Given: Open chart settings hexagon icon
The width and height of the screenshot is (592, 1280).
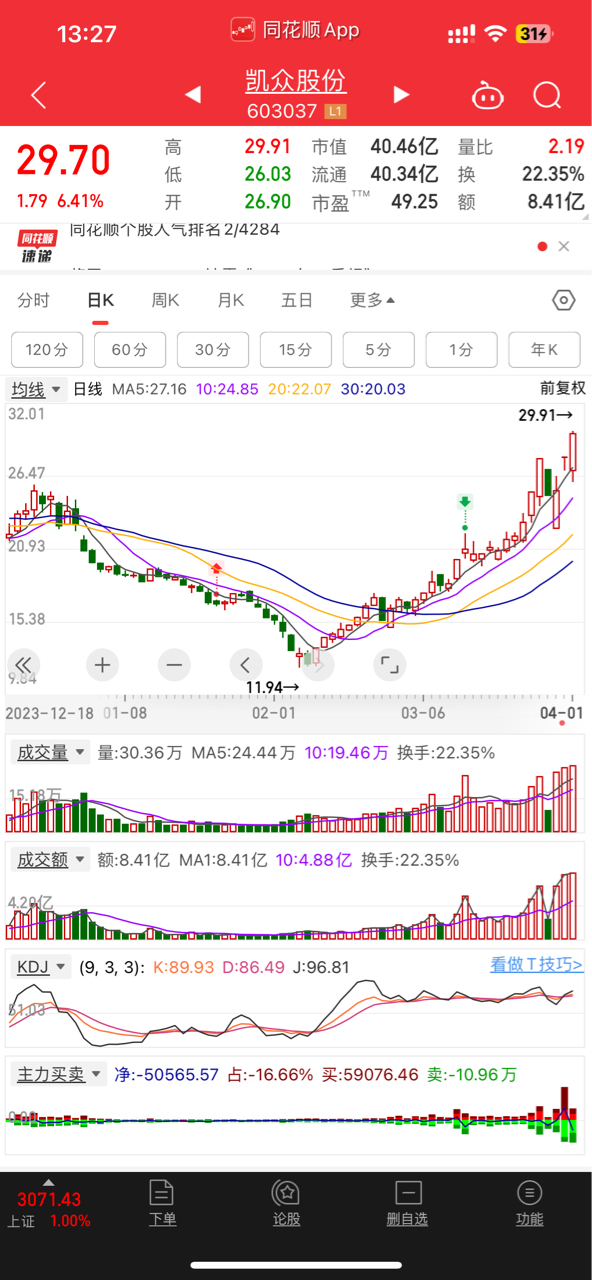Looking at the screenshot, I should (564, 300).
